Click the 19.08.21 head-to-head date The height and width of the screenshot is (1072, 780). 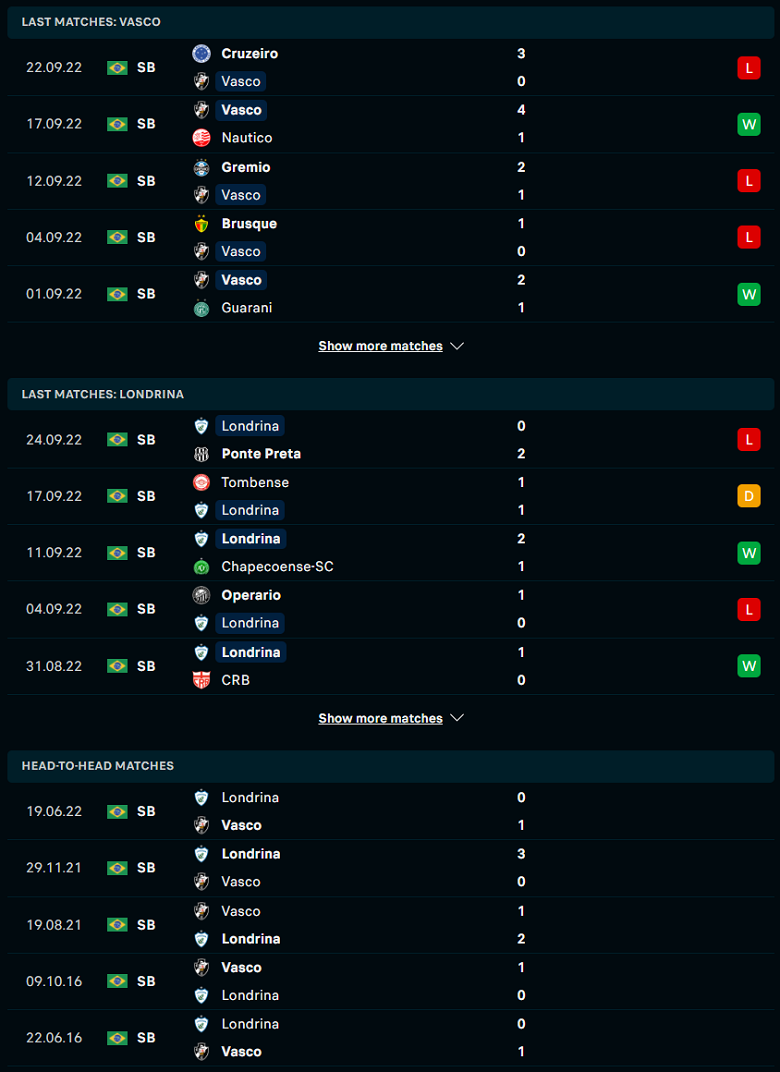(x=54, y=925)
